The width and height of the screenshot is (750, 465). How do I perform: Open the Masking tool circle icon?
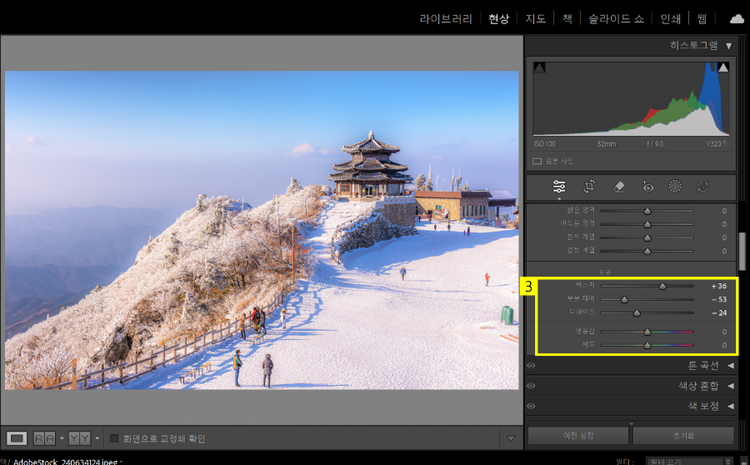[x=675, y=187]
